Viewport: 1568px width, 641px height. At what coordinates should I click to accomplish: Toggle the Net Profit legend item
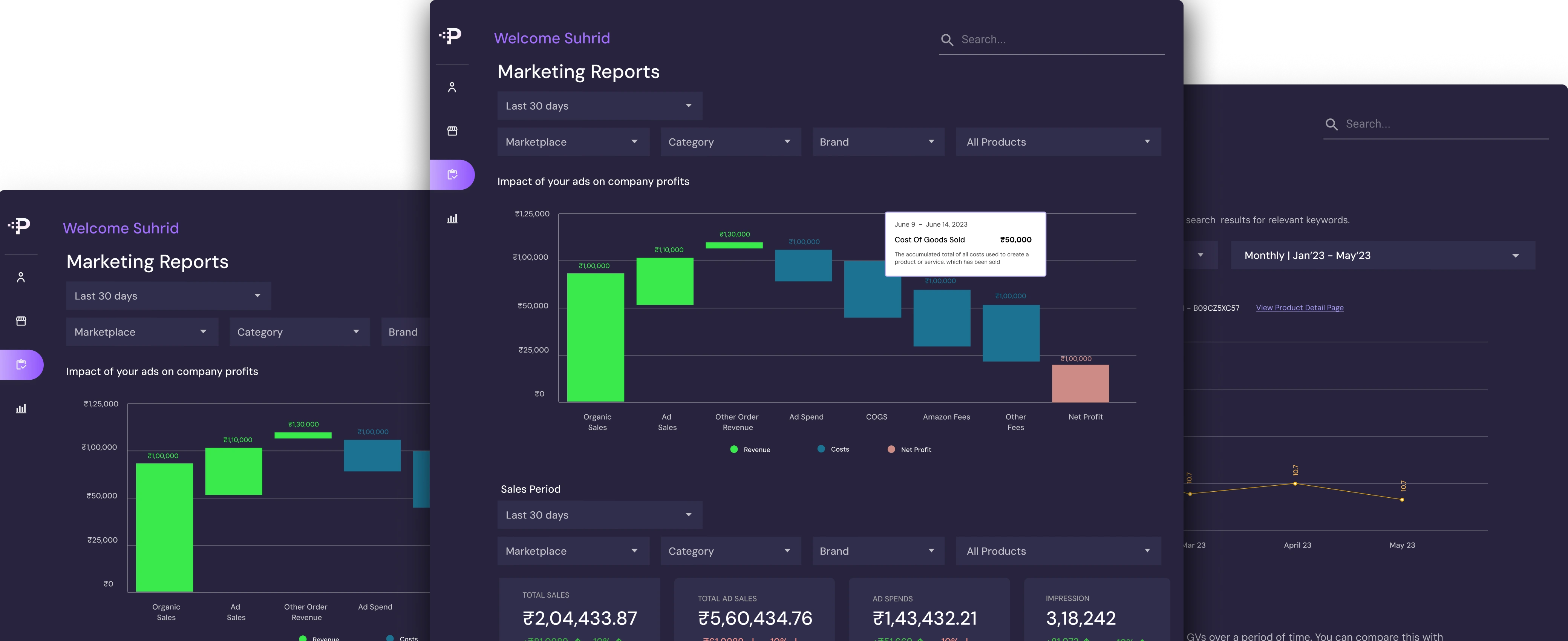coord(910,449)
